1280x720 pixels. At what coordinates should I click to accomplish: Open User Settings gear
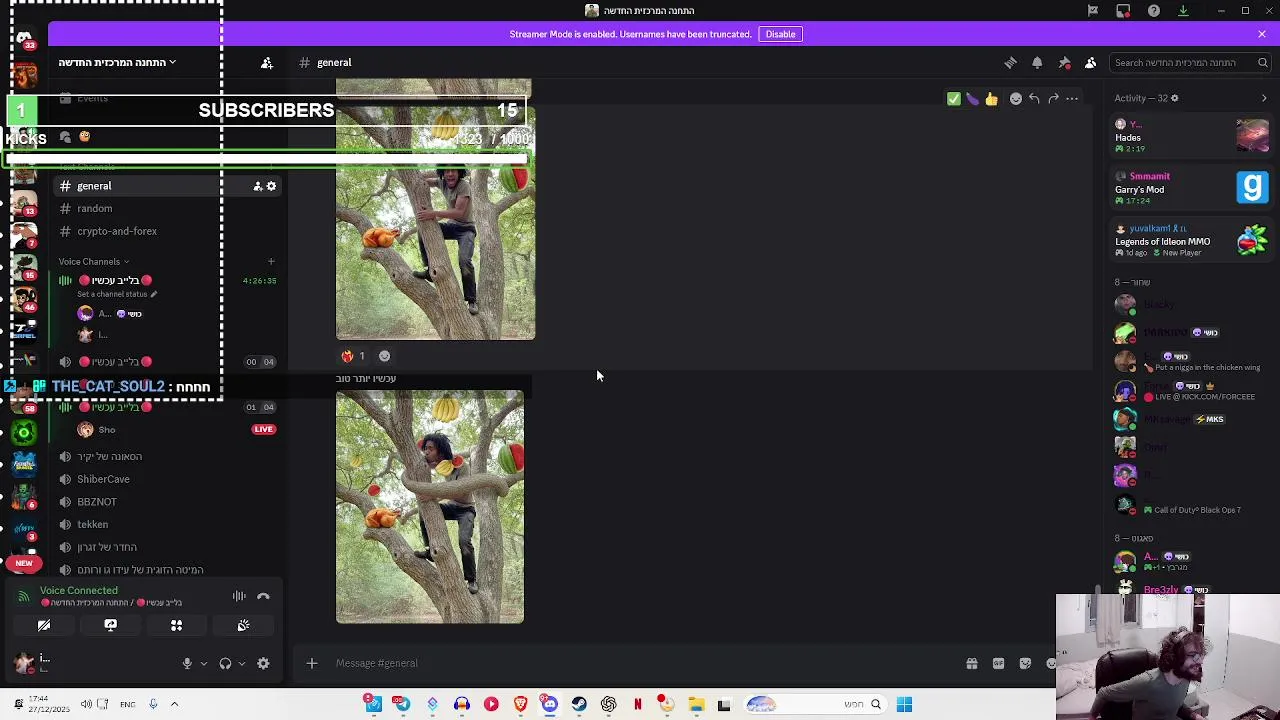pyautogui.click(x=263, y=664)
